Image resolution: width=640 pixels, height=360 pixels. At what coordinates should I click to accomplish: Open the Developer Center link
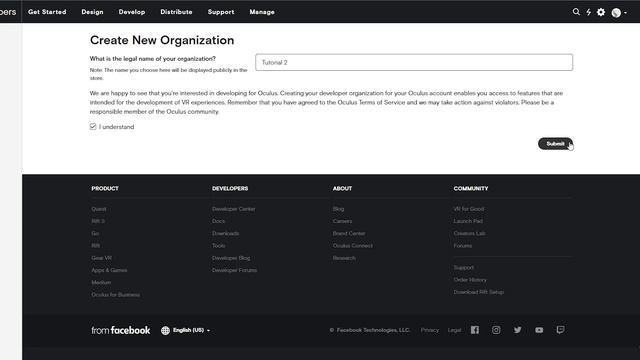point(233,209)
